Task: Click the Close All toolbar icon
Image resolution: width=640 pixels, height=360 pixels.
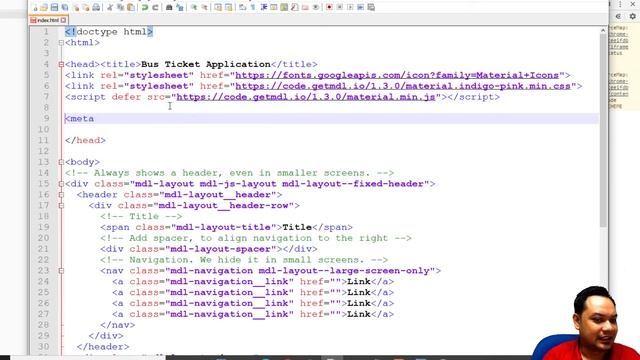Action: coord(86,7)
